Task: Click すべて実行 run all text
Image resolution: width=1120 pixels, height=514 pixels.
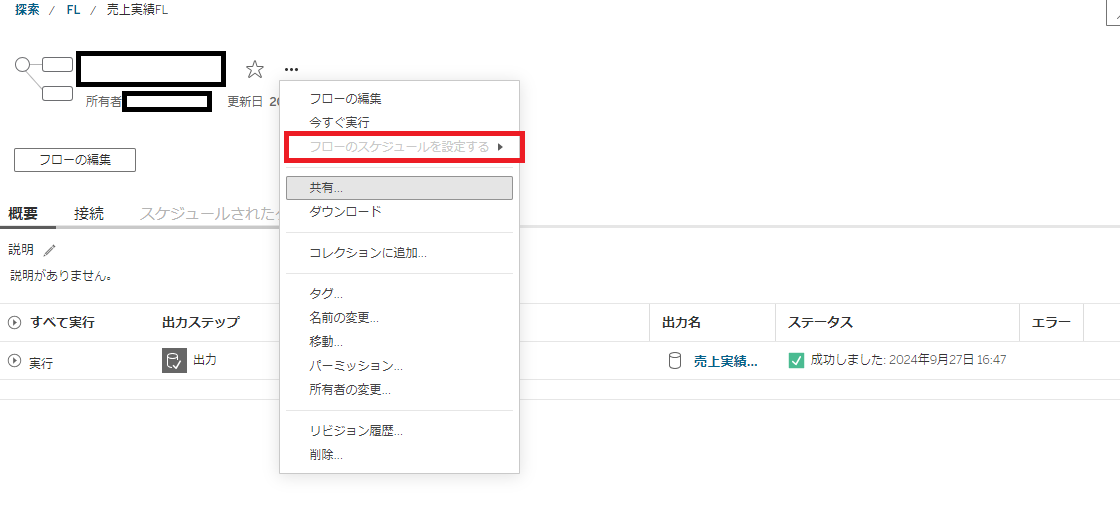Action: (x=62, y=323)
